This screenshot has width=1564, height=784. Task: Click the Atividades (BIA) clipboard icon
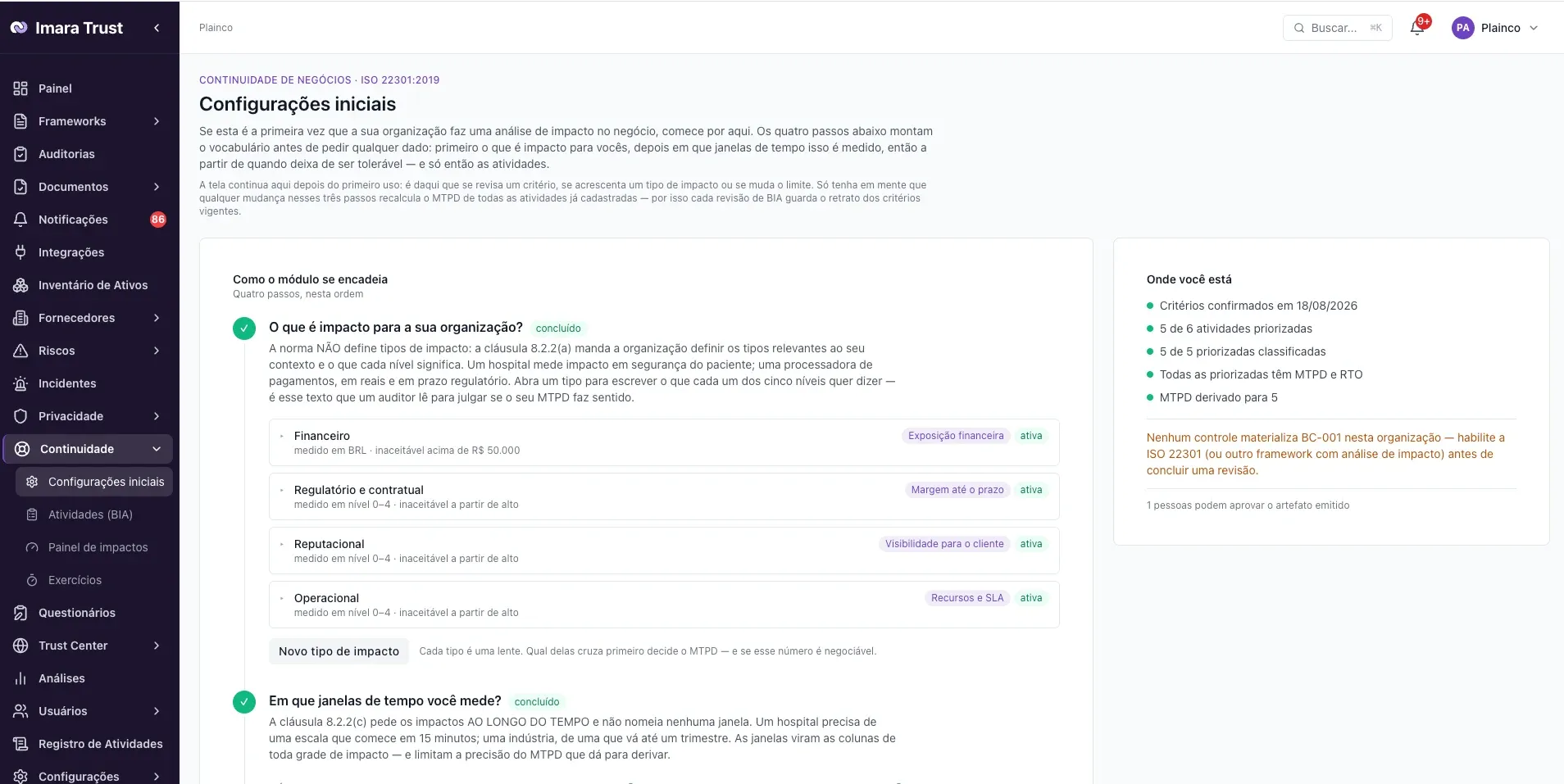32,514
